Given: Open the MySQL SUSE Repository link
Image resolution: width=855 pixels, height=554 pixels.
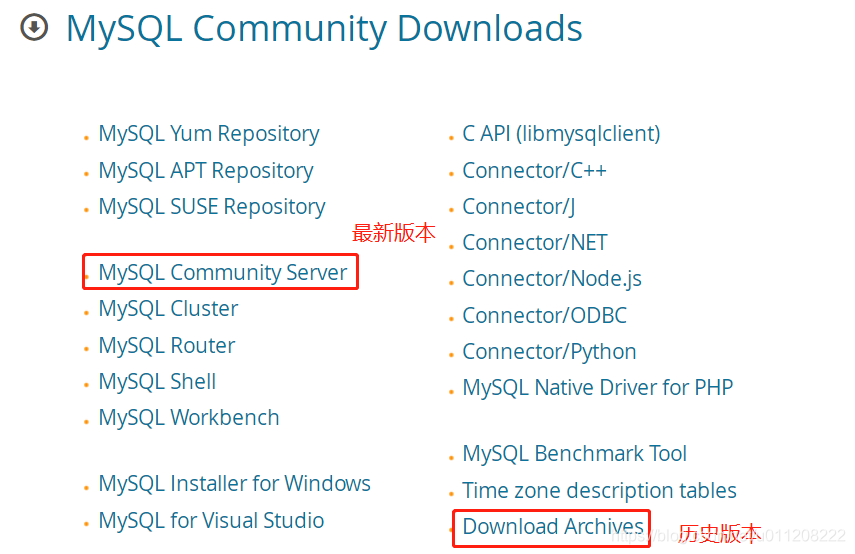Looking at the screenshot, I should click(212, 207).
